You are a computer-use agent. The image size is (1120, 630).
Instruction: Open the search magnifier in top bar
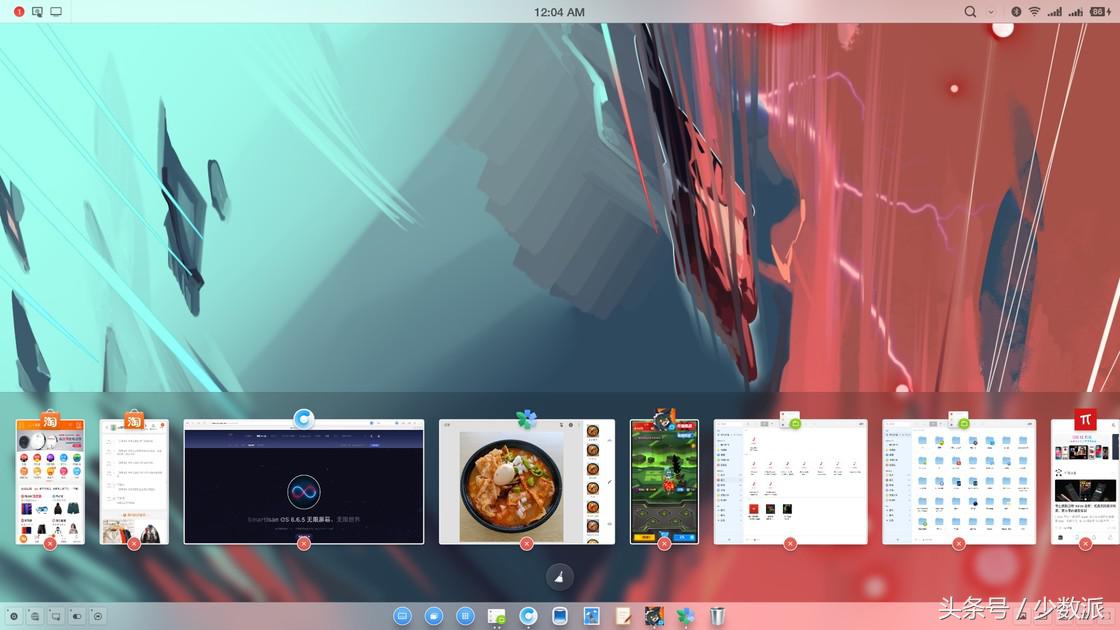click(970, 12)
